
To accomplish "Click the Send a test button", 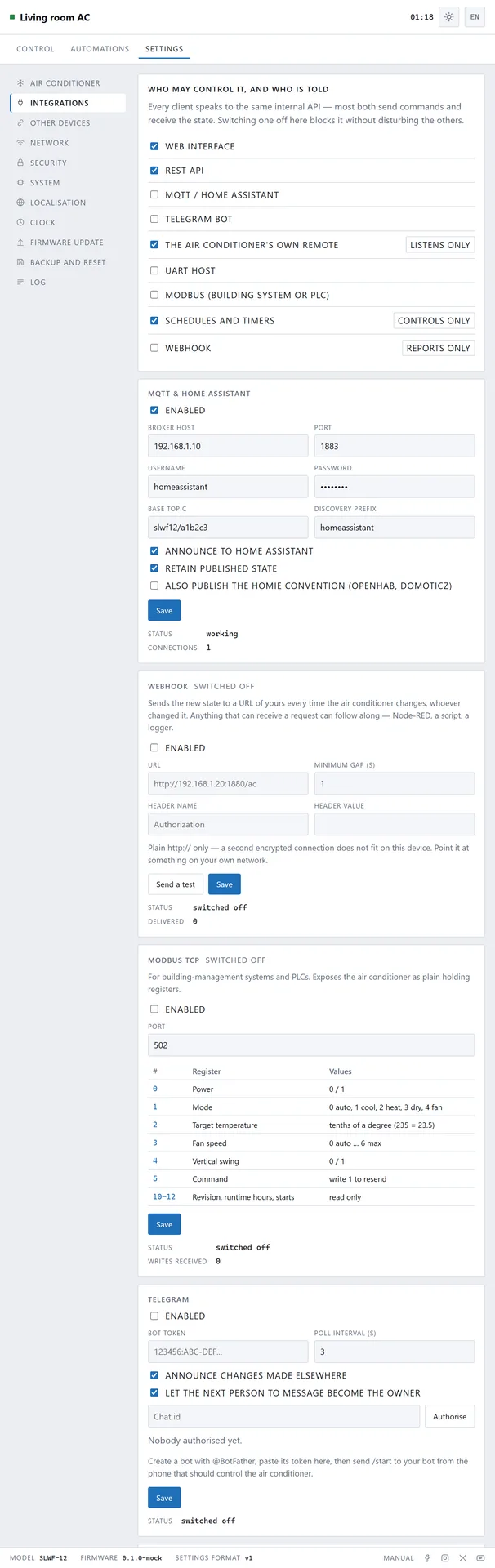I will (176, 884).
